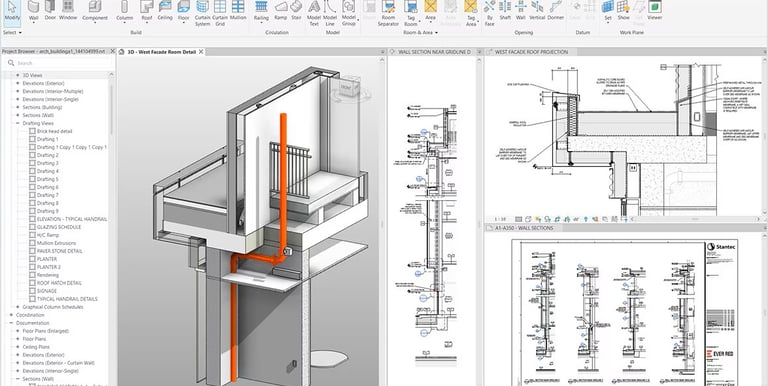Switch to WALL SECTION NEAR GRIDLINE D tab
The height and width of the screenshot is (386, 768).
click(x=434, y=52)
